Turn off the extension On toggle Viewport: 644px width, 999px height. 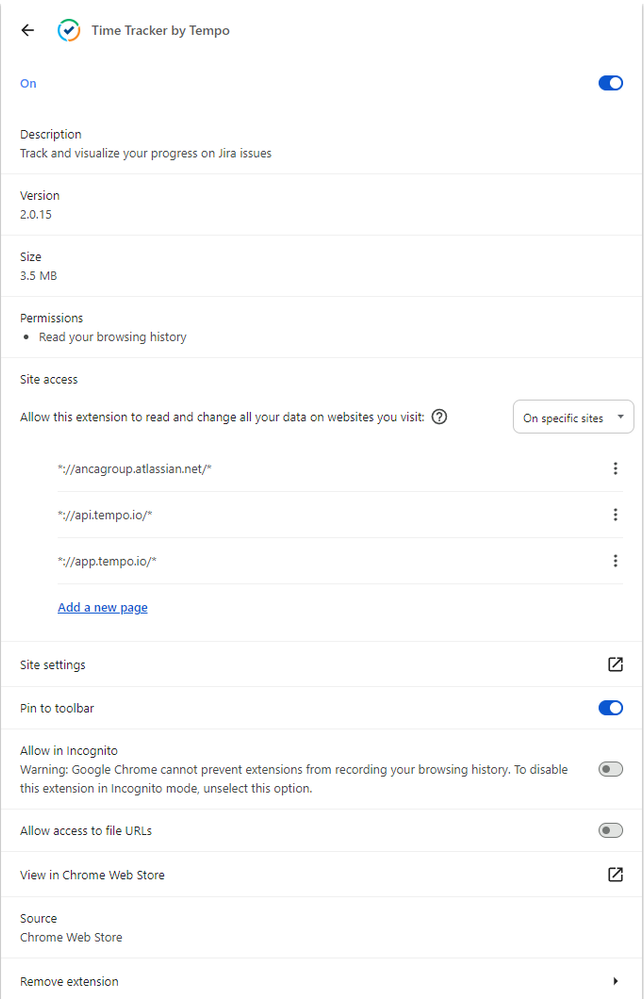click(610, 83)
